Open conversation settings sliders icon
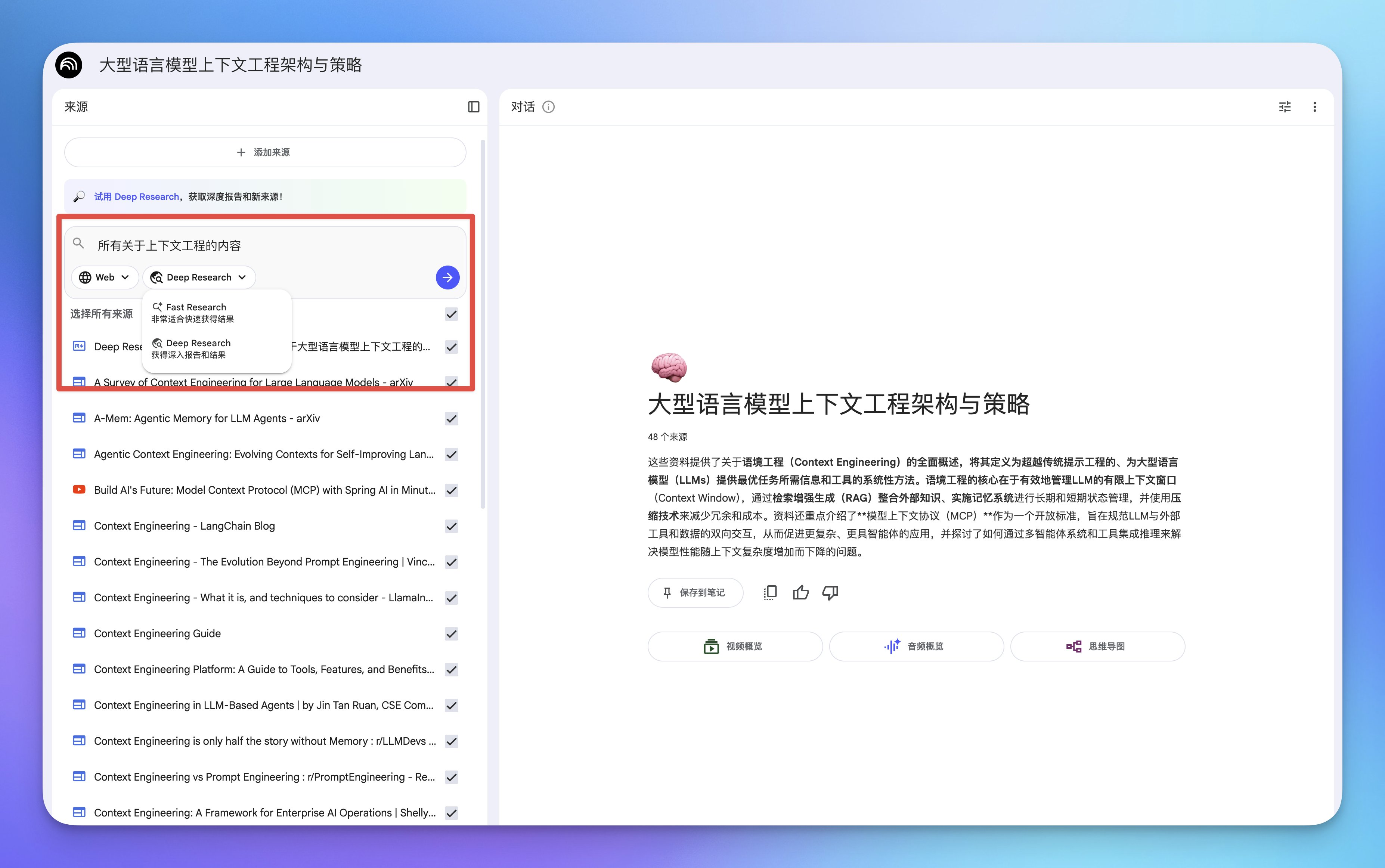Screen dimensions: 1385x868 click(x=1285, y=107)
